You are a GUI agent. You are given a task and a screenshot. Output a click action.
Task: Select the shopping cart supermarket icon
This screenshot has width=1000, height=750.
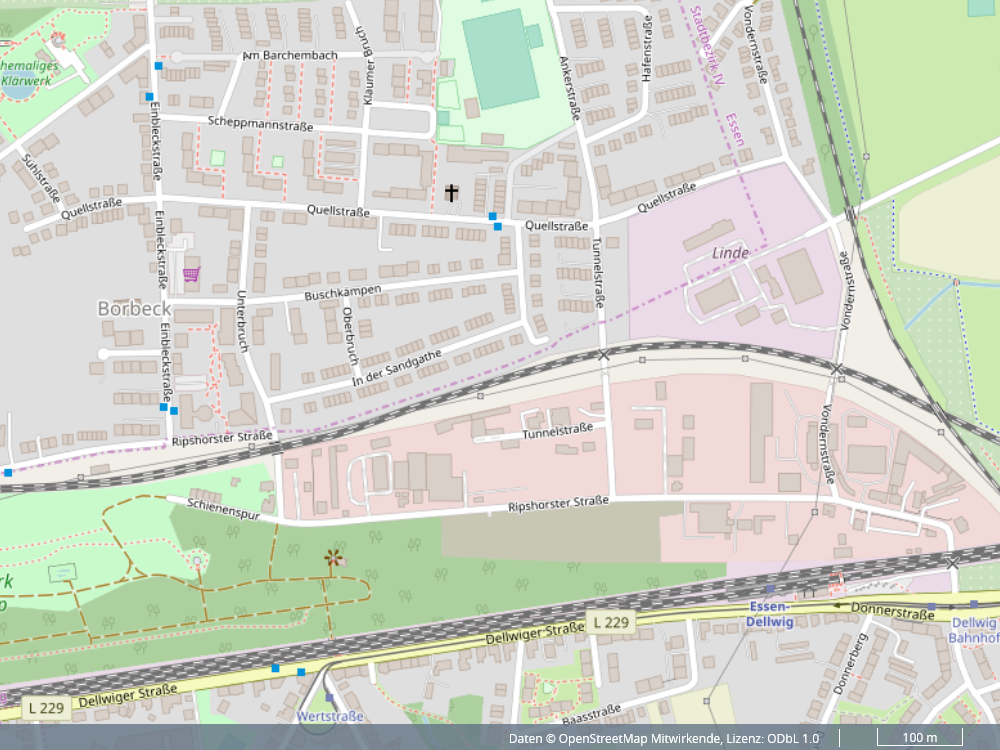pos(190,274)
